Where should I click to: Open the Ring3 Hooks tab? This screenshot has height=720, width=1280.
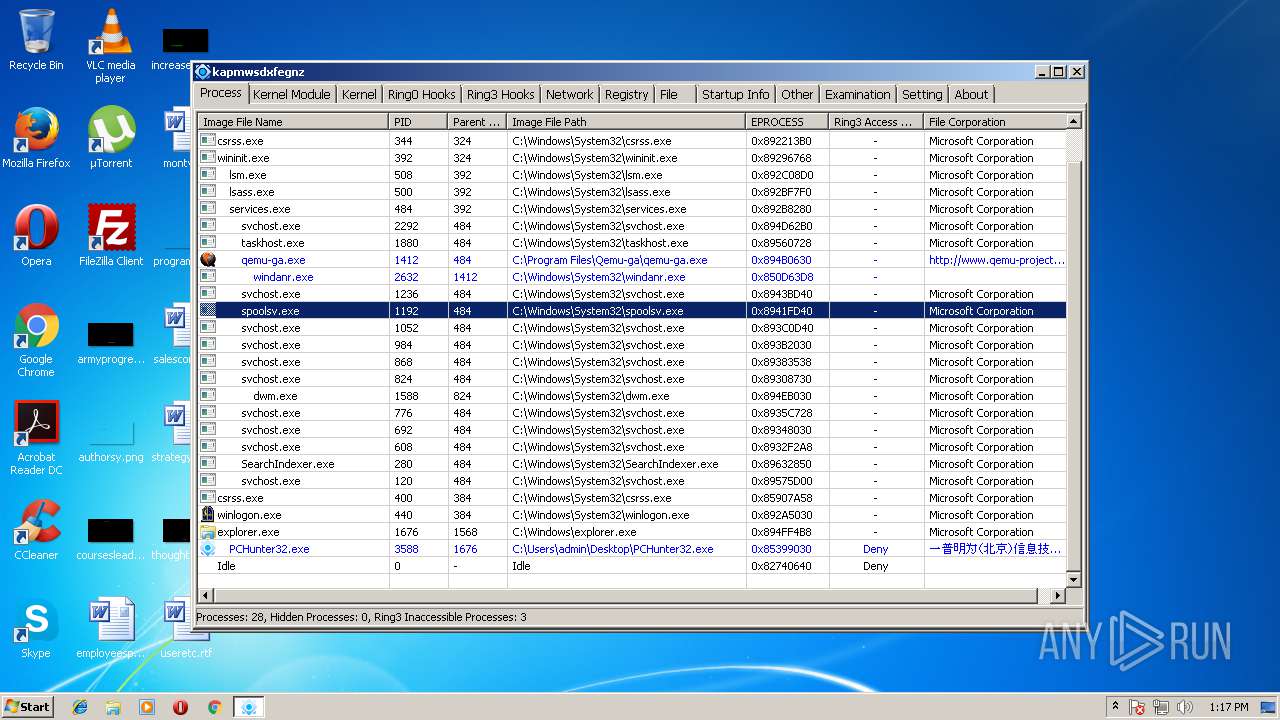(500, 94)
